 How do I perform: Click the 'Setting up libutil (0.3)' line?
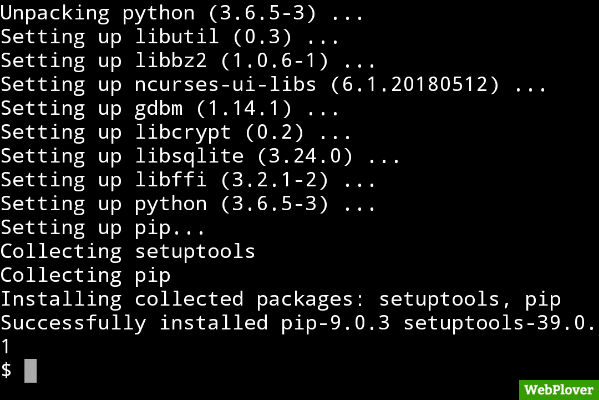pyautogui.click(x=169, y=37)
